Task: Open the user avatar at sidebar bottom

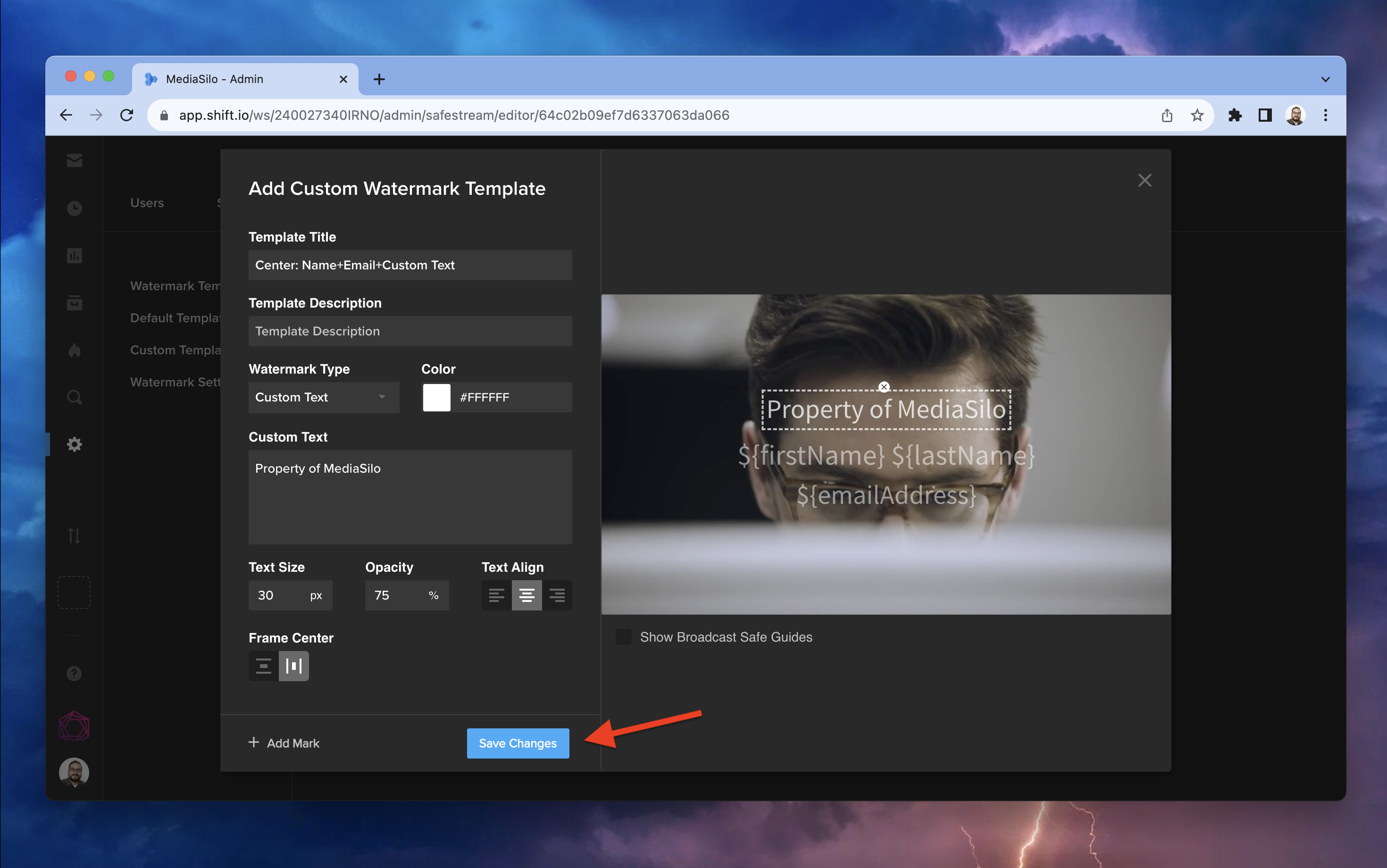Action: pos(74,772)
